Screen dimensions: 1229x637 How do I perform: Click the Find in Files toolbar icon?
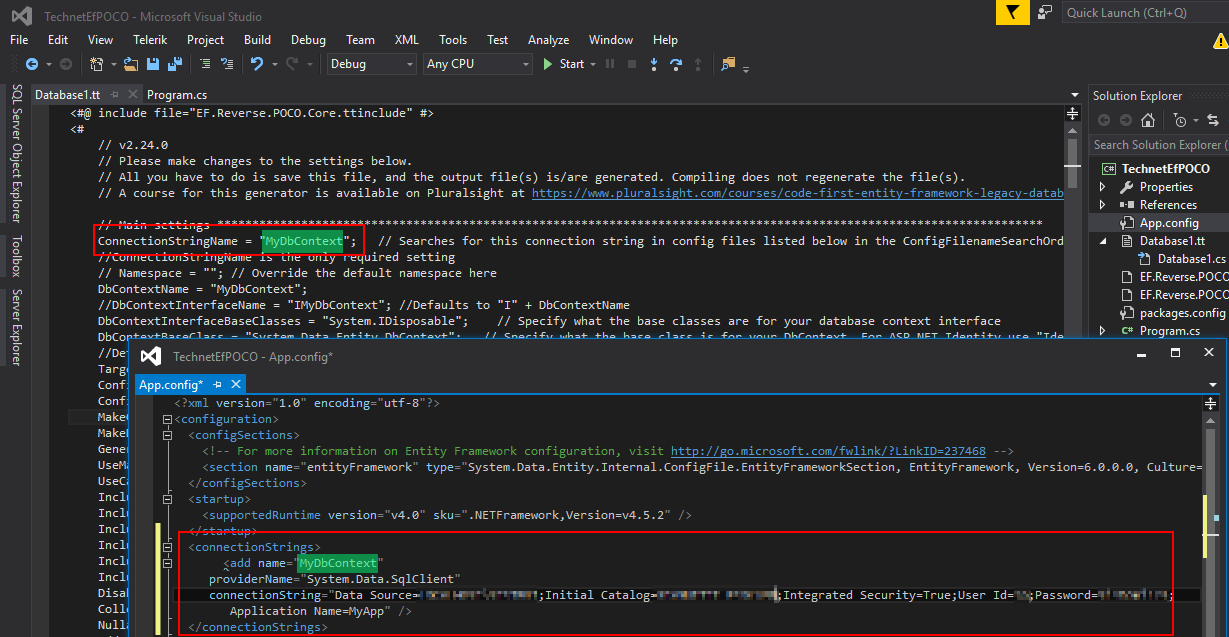(728, 64)
